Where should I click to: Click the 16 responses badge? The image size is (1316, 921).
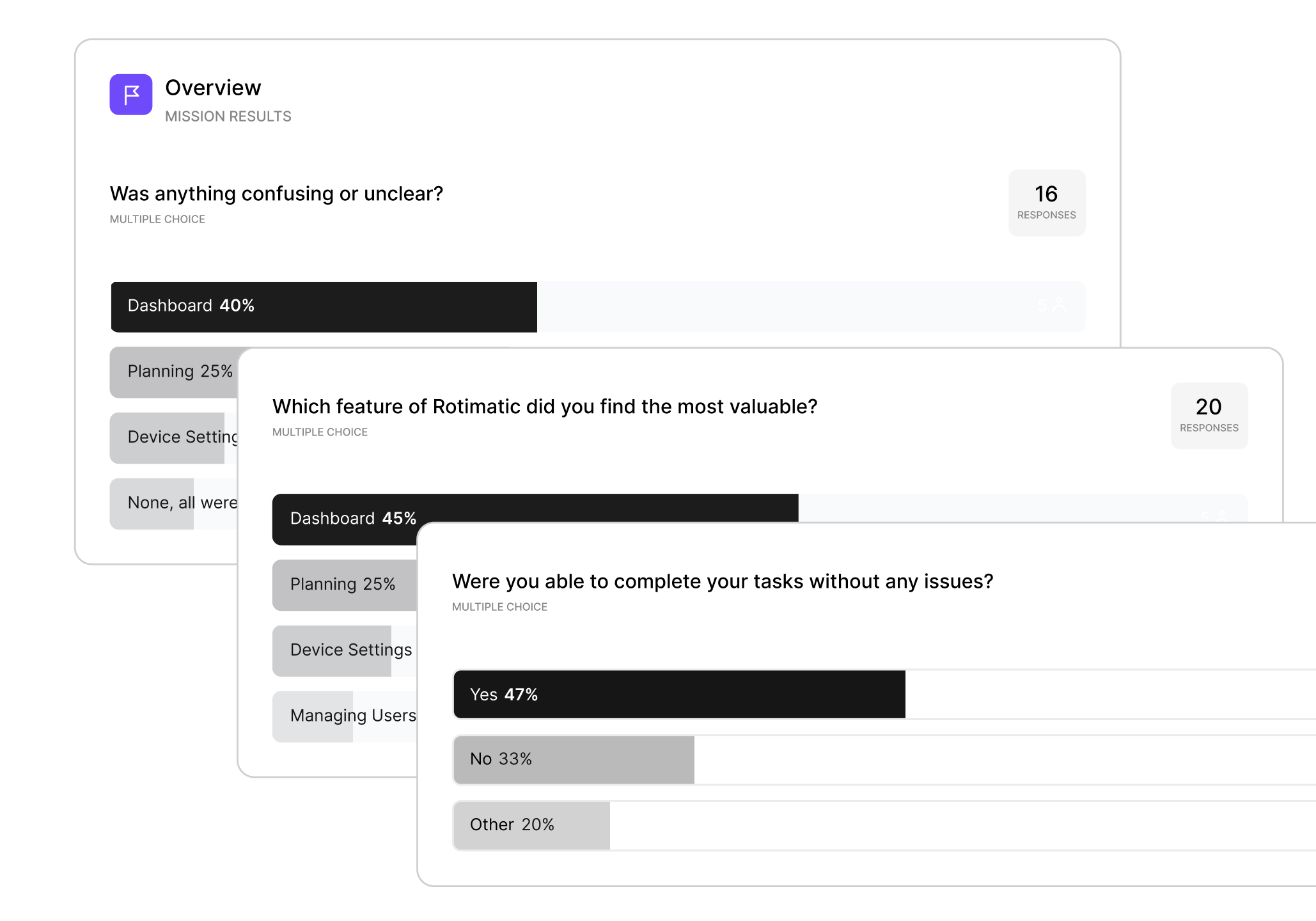pyautogui.click(x=1047, y=203)
